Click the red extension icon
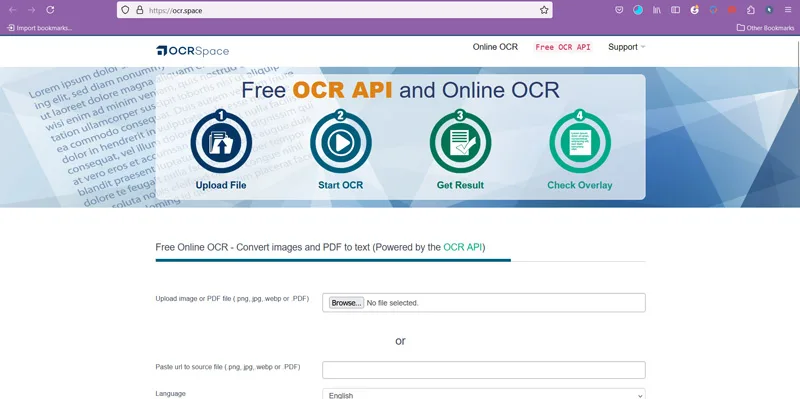 pos(732,10)
